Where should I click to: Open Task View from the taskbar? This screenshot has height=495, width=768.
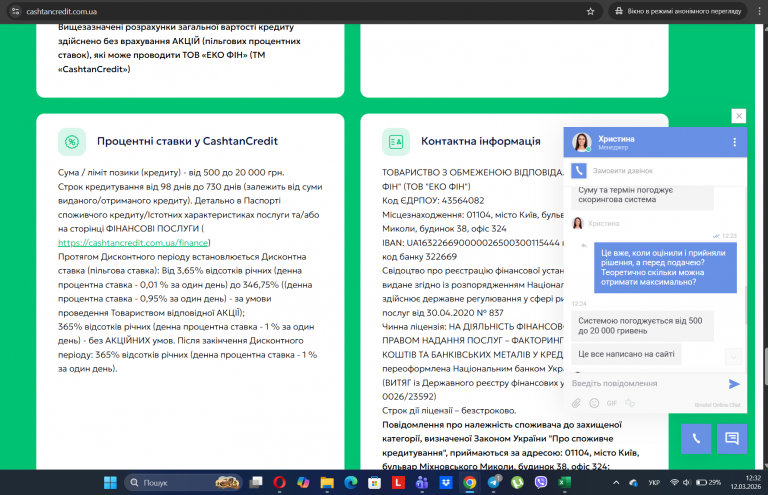(x=256, y=483)
